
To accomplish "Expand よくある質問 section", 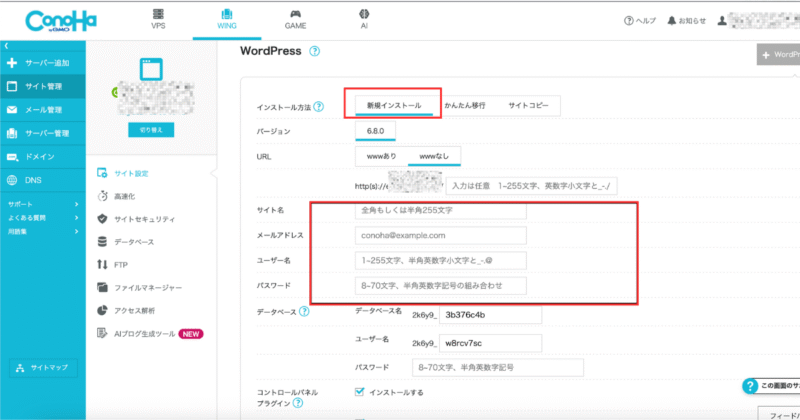I will pos(43,218).
